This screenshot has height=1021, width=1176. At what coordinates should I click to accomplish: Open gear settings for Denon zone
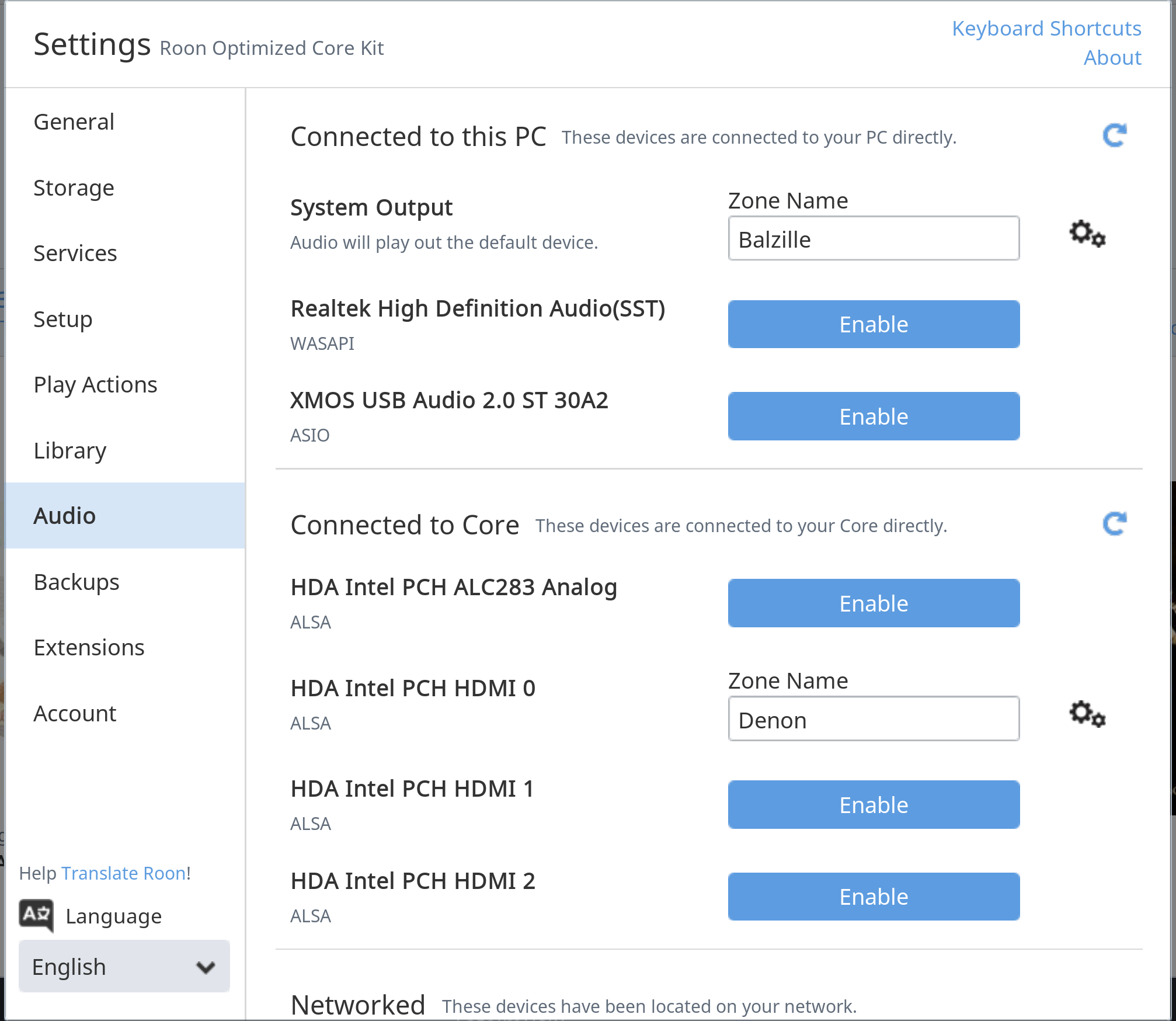pyautogui.click(x=1087, y=714)
